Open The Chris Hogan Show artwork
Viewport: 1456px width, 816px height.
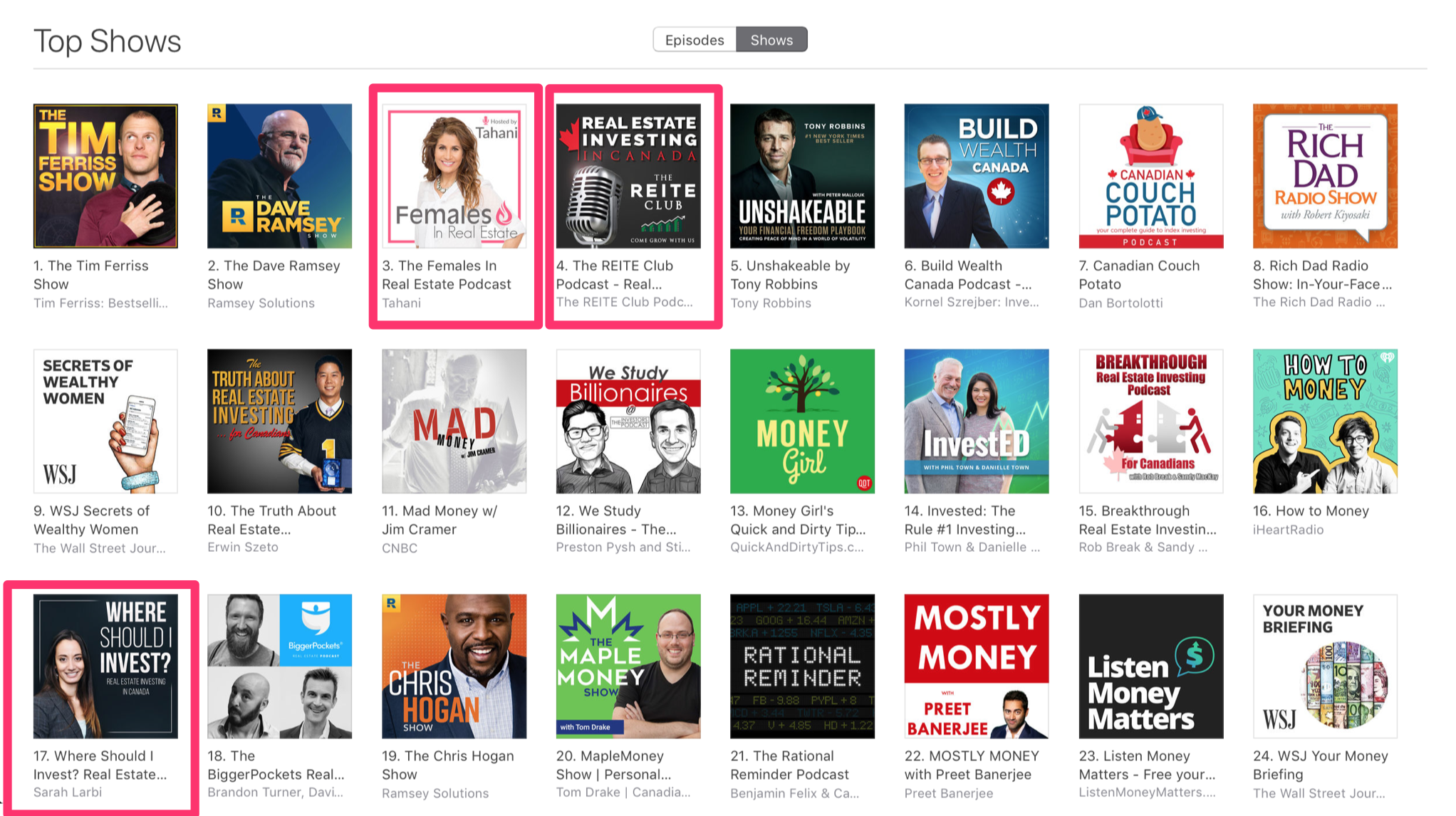pyautogui.click(x=454, y=666)
